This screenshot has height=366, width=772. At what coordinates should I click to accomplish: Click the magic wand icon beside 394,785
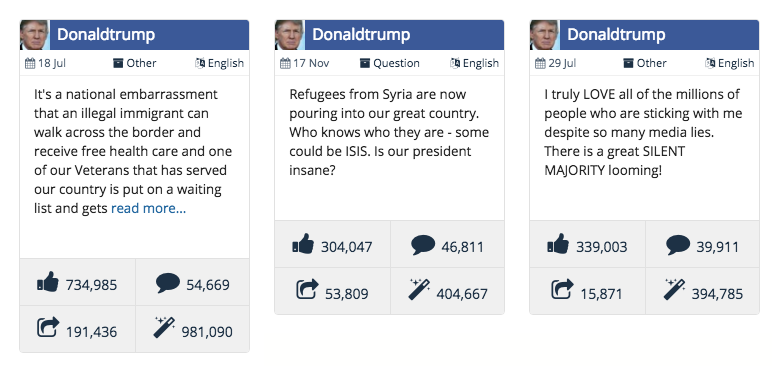(x=674, y=289)
